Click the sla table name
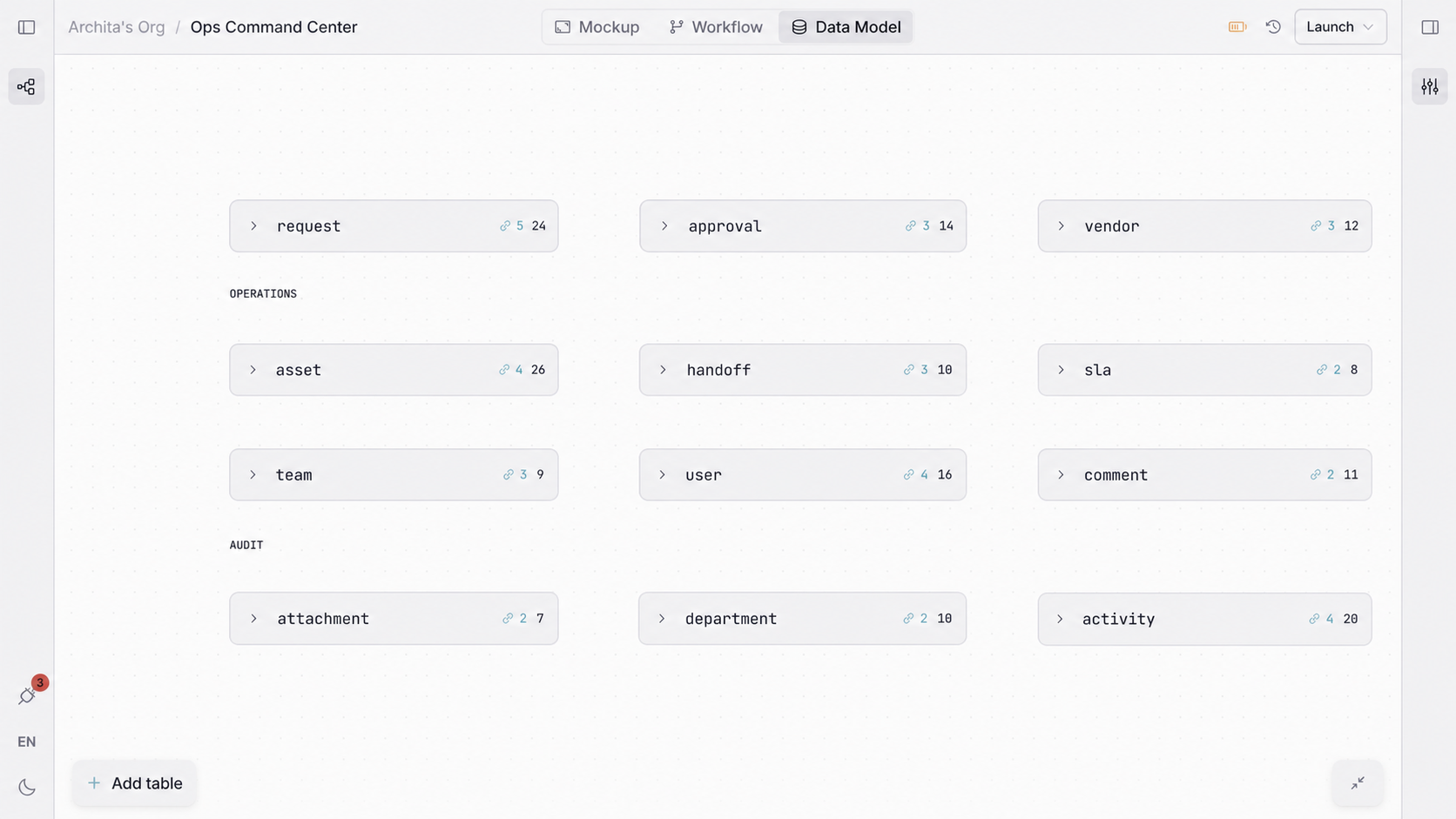Screen dimensions: 1456x819 tap(1097, 370)
